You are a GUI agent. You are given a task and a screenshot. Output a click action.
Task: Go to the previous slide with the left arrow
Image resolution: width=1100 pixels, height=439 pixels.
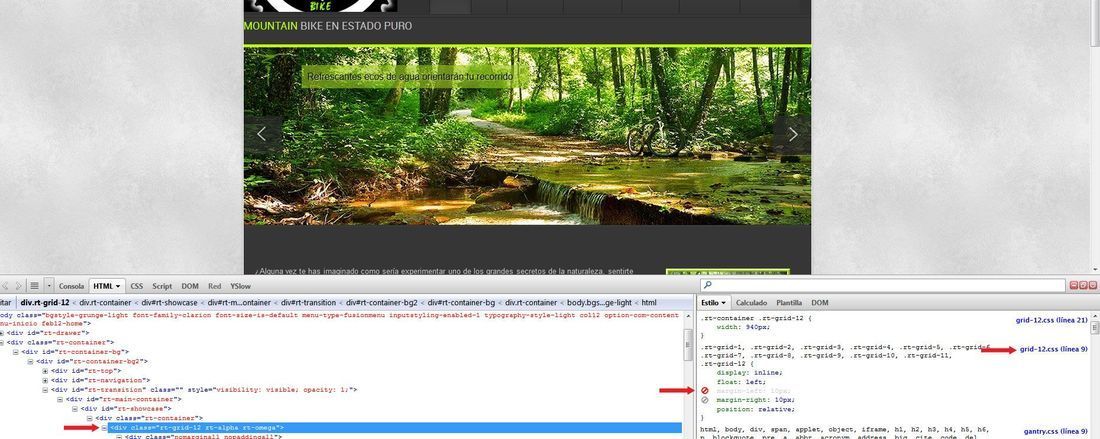point(262,134)
